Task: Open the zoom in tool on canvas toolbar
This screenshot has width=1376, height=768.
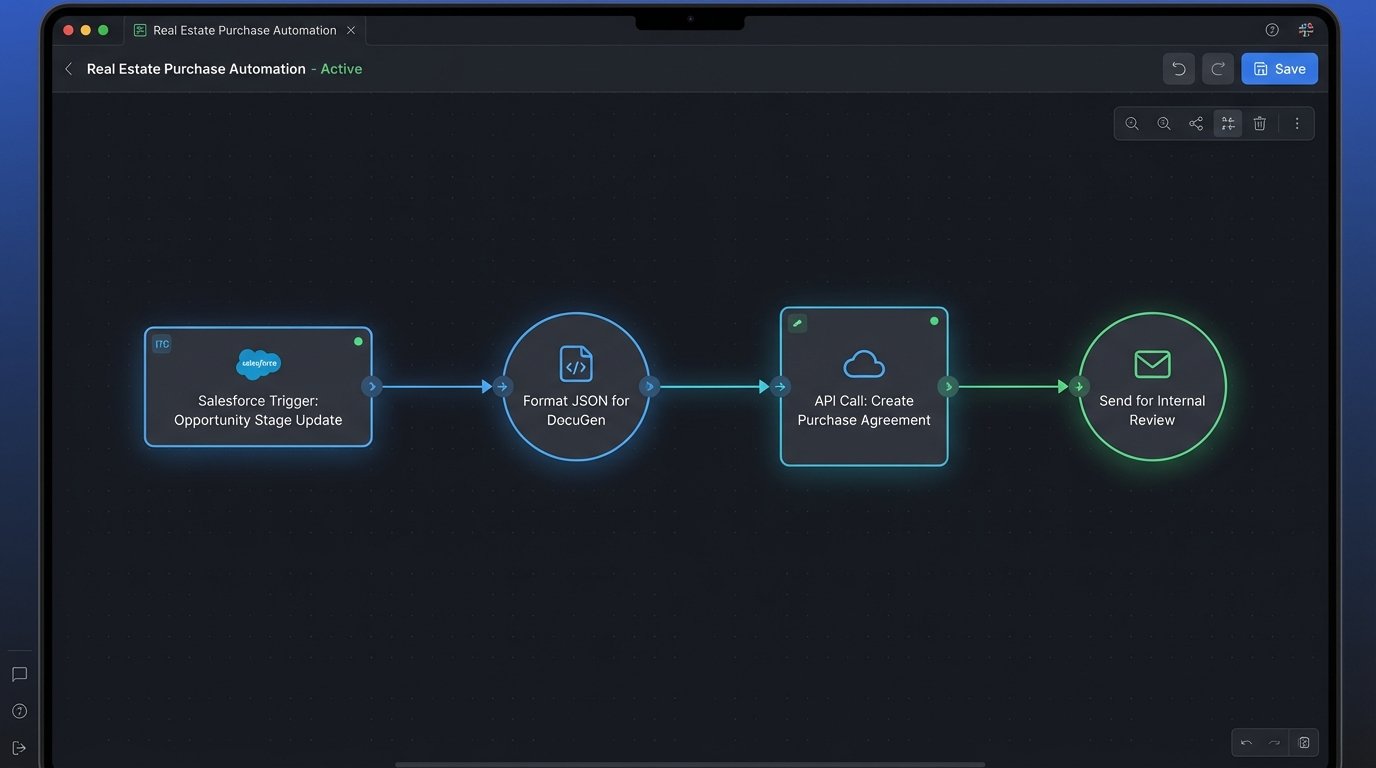Action: click(1131, 123)
